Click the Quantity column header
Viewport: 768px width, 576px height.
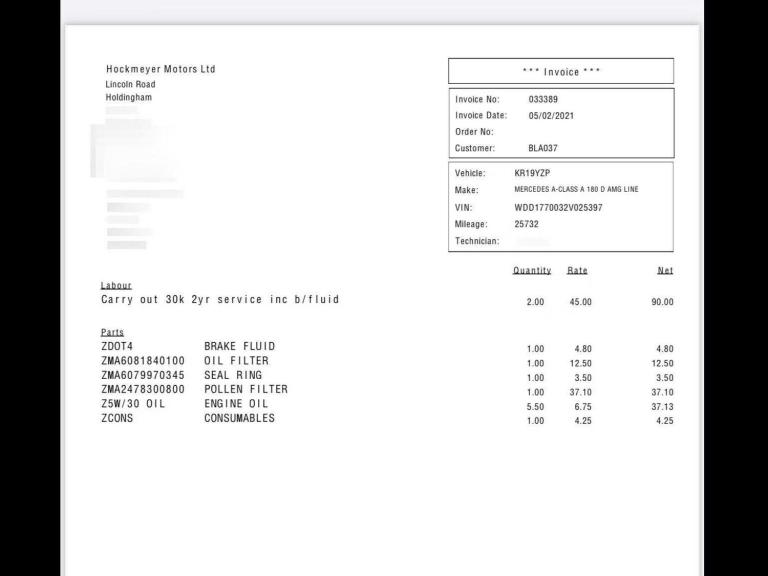pyautogui.click(x=532, y=271)
